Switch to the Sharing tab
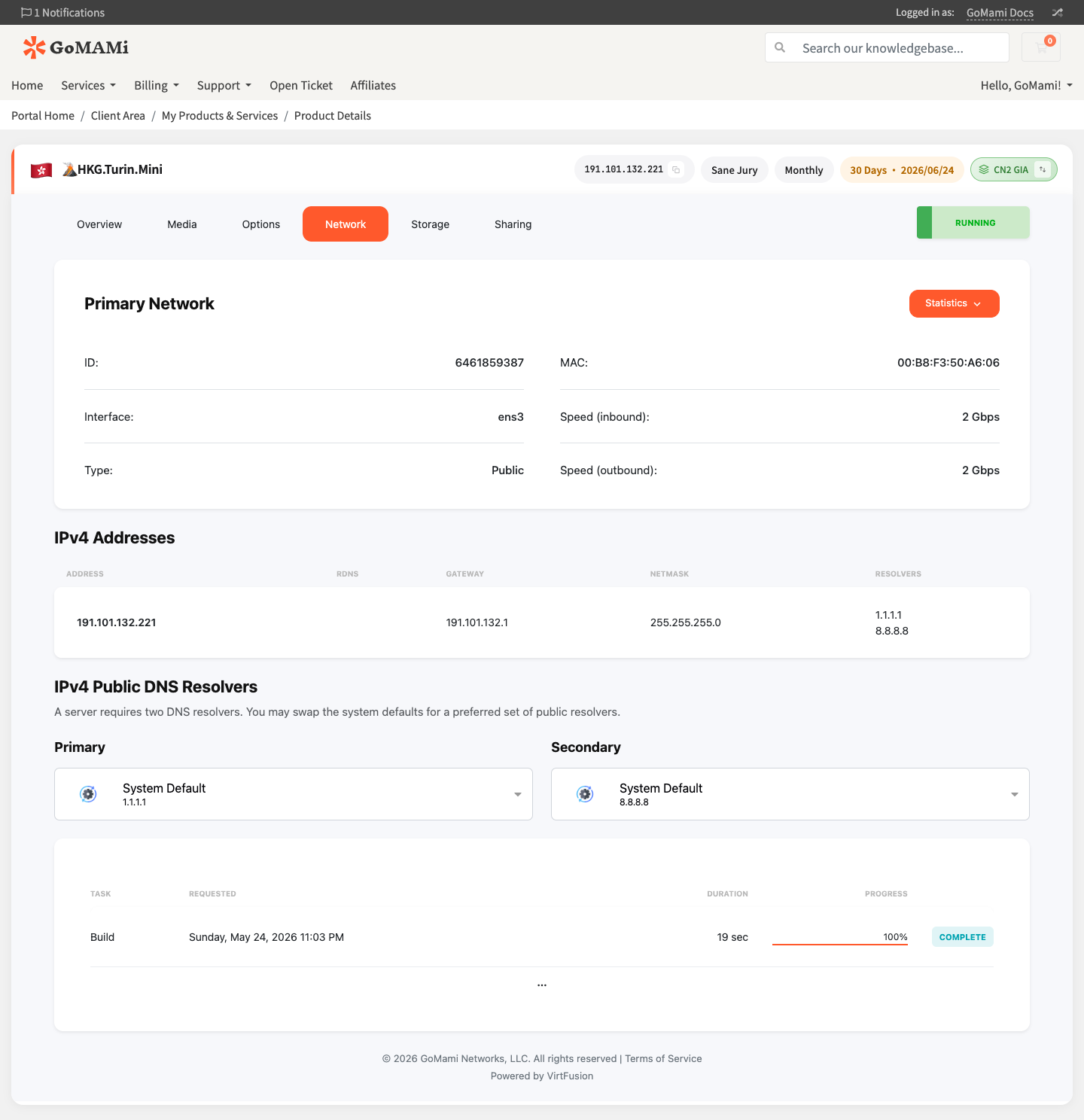The width and height of the screenshot is (1084, 1120). (513, 224)
